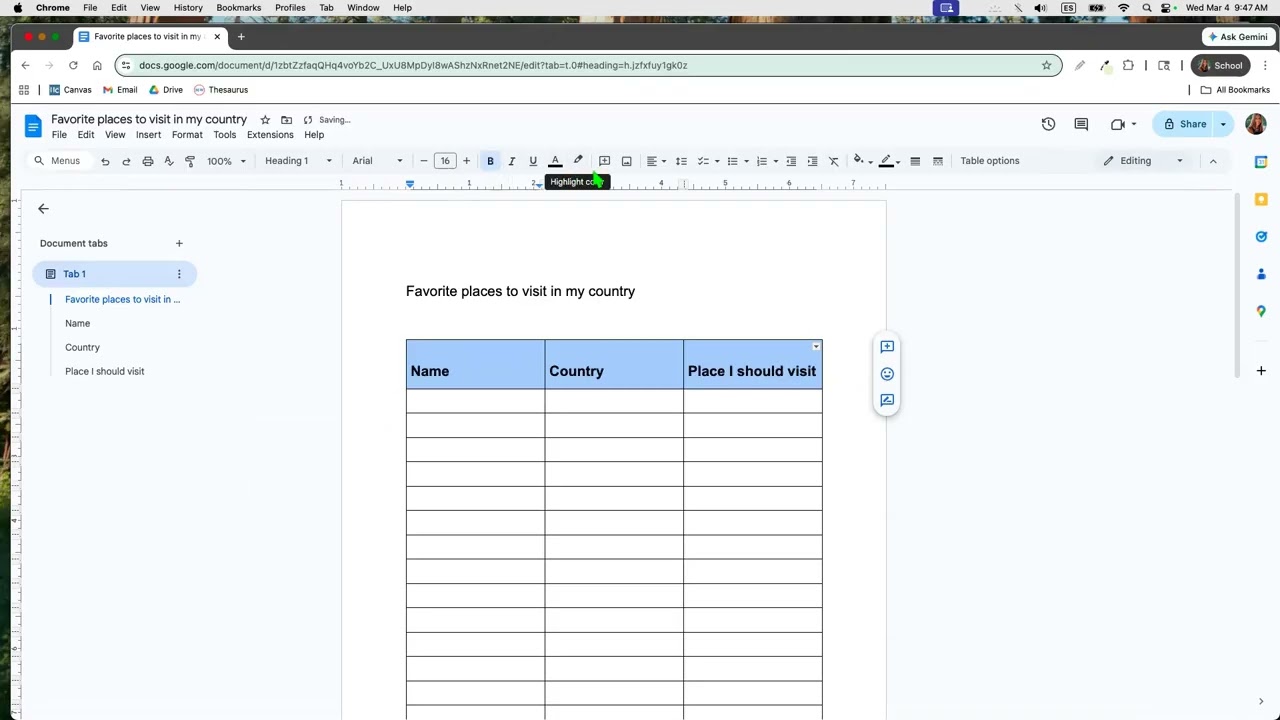Click the Share button
Screen dimensions: 1280x720
point(1185,124)
